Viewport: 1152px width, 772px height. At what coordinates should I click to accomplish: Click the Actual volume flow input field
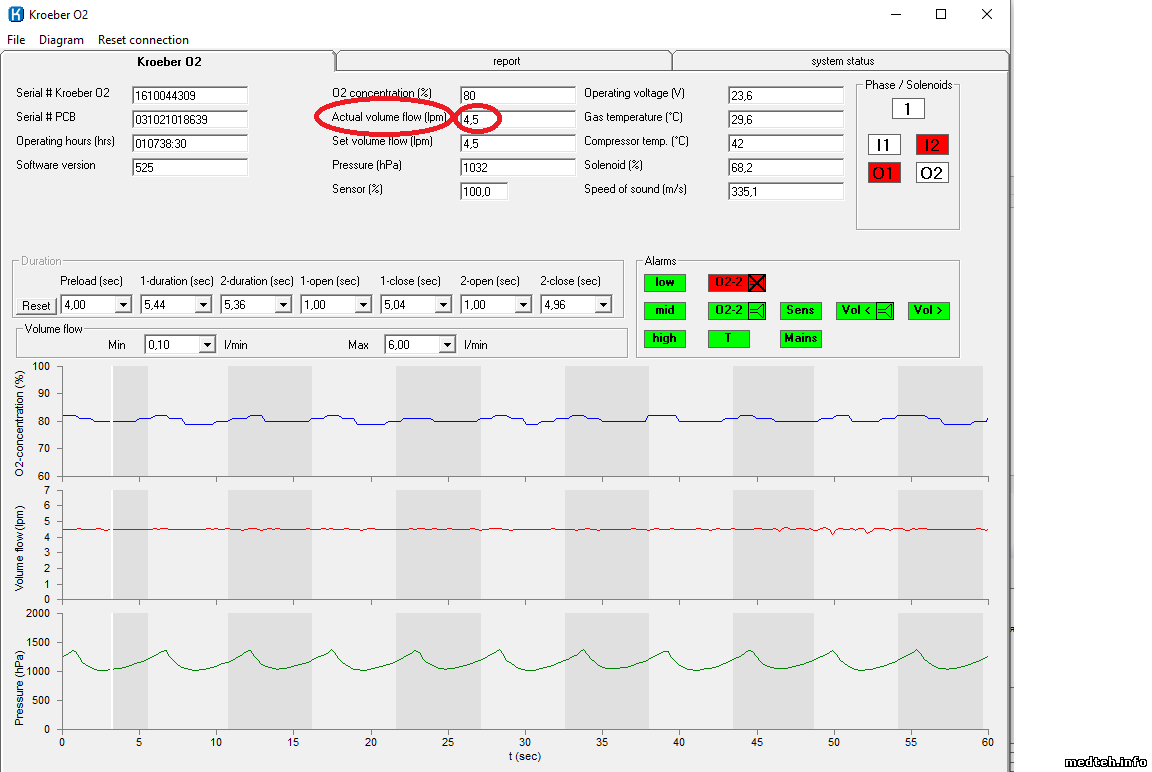[516, 119]
